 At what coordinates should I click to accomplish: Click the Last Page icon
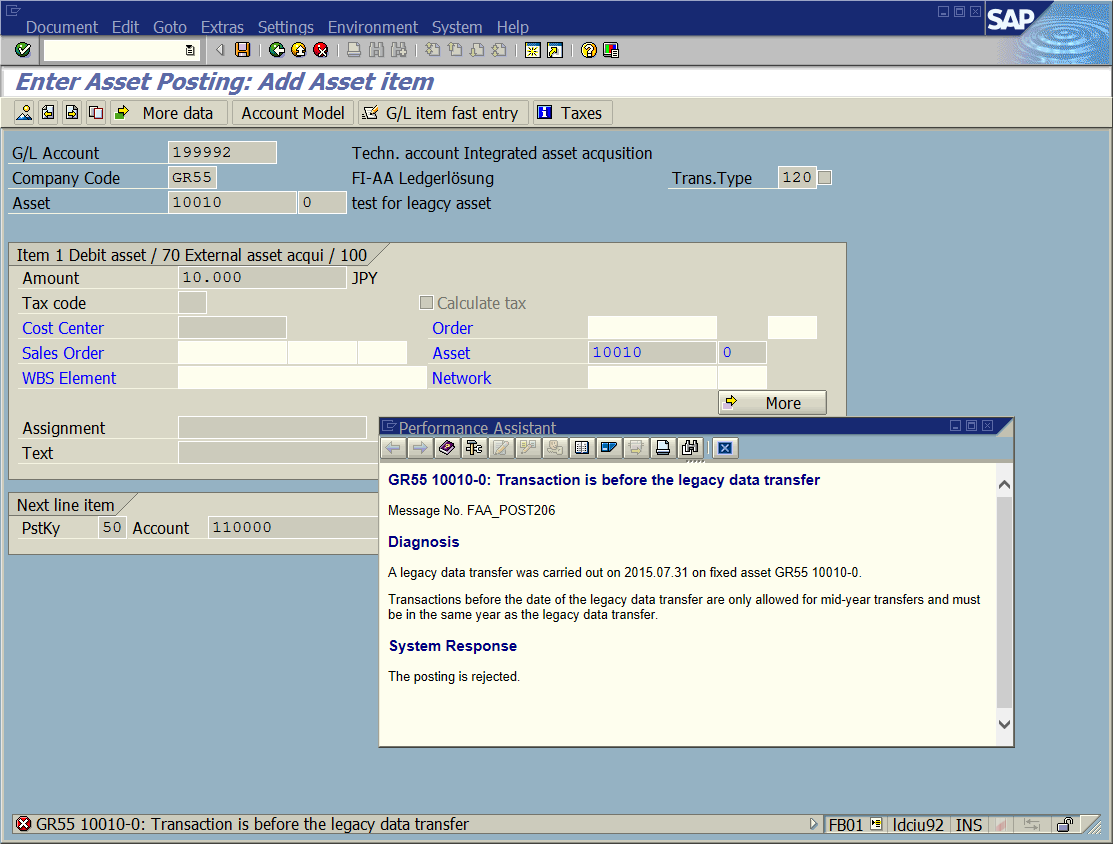point(500,50)
